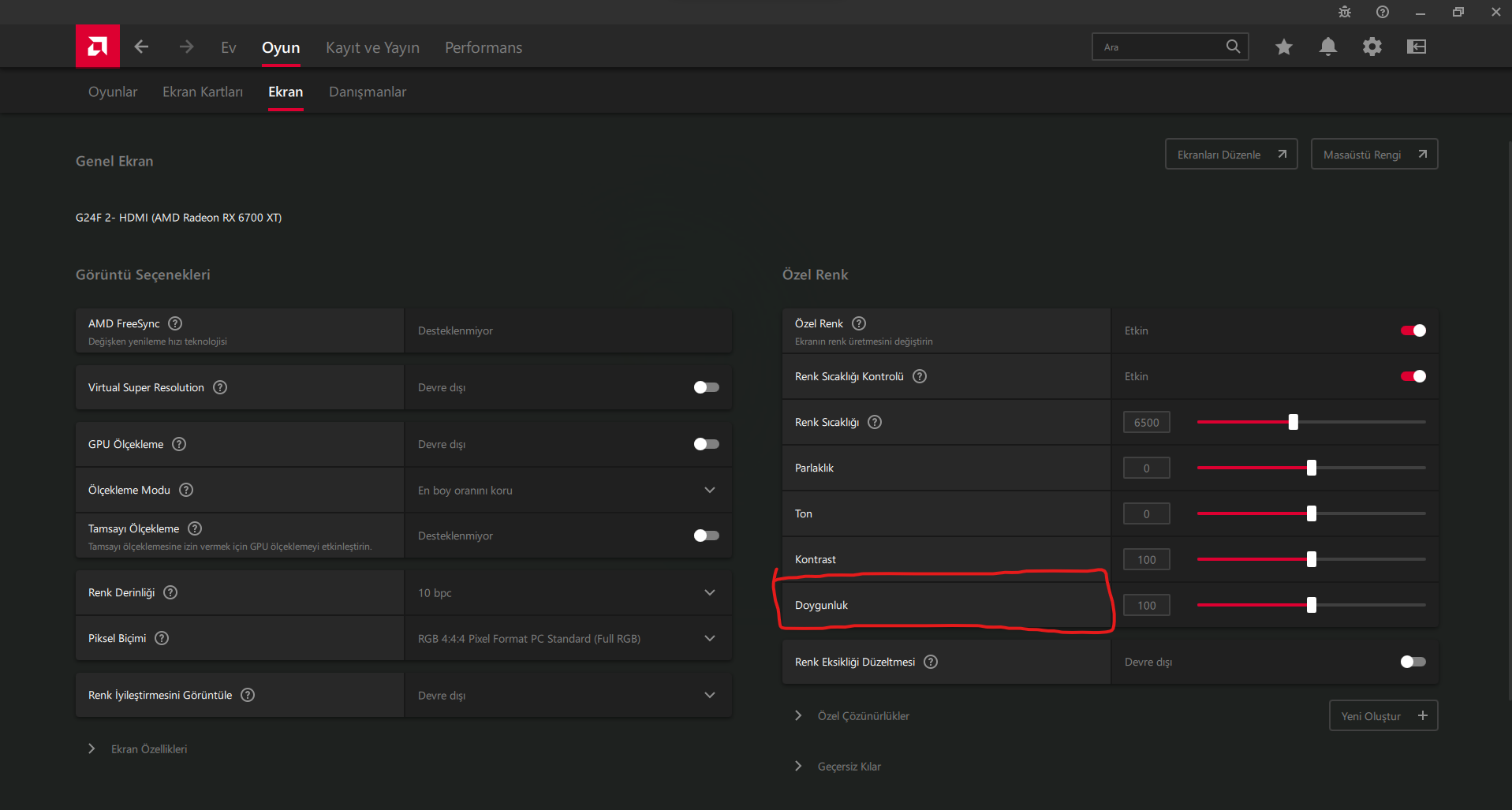Show help for AMD FreeSync

point(175,323)
